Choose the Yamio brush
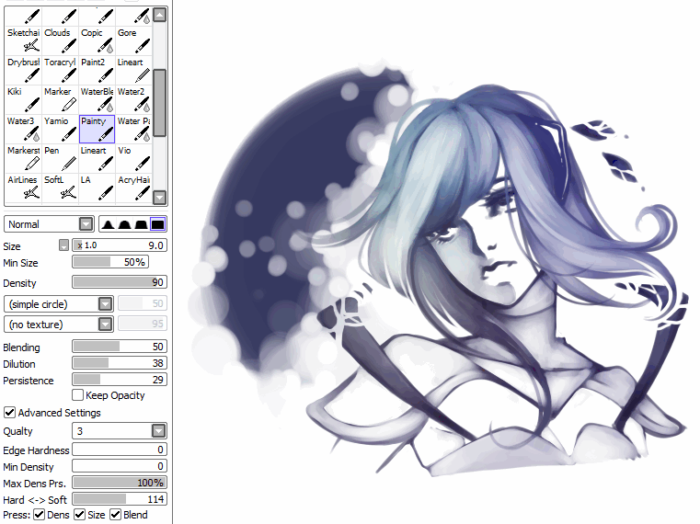This screenshot has height=524, width=700. pyautogui.click(x=60, y=129)
